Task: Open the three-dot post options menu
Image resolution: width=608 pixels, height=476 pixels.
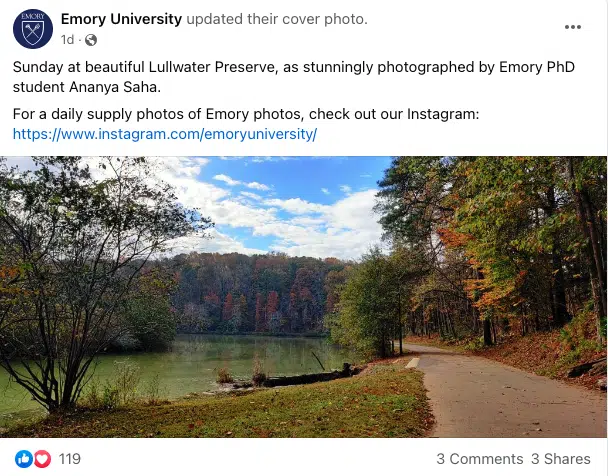Action: click(x=573, y=27)
